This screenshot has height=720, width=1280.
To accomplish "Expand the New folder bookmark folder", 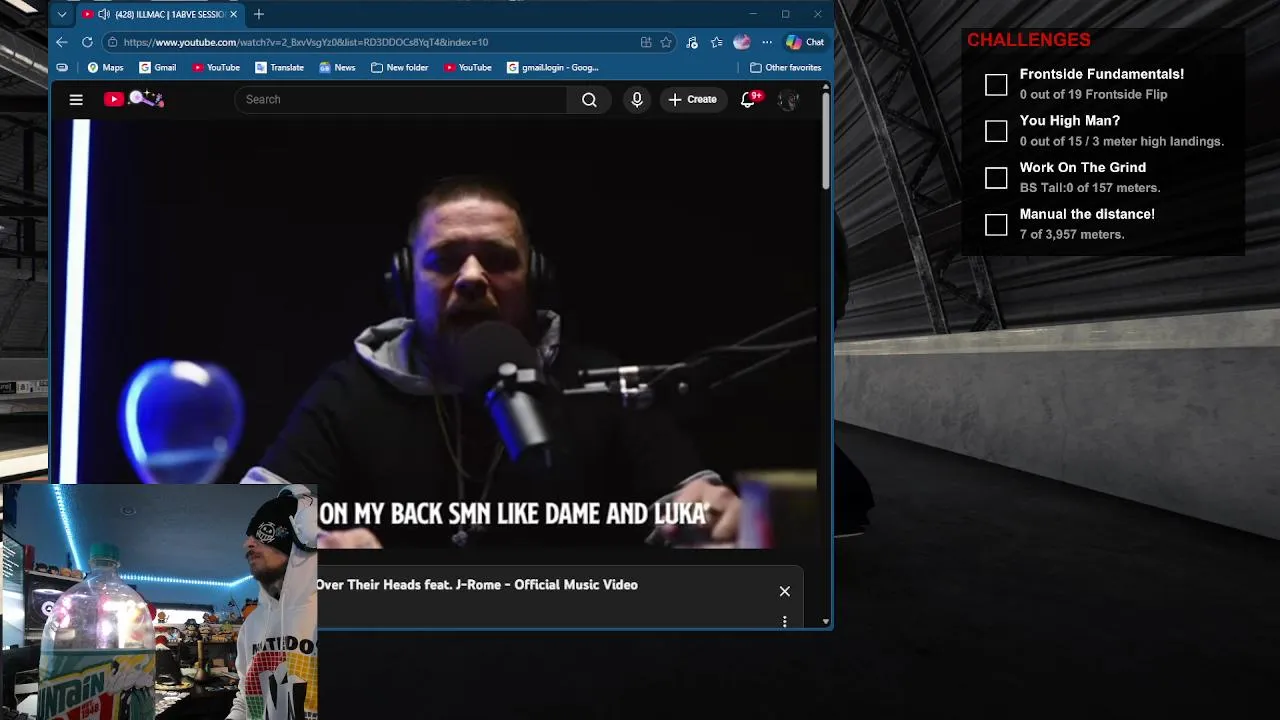I will click(x=399, y=67).
